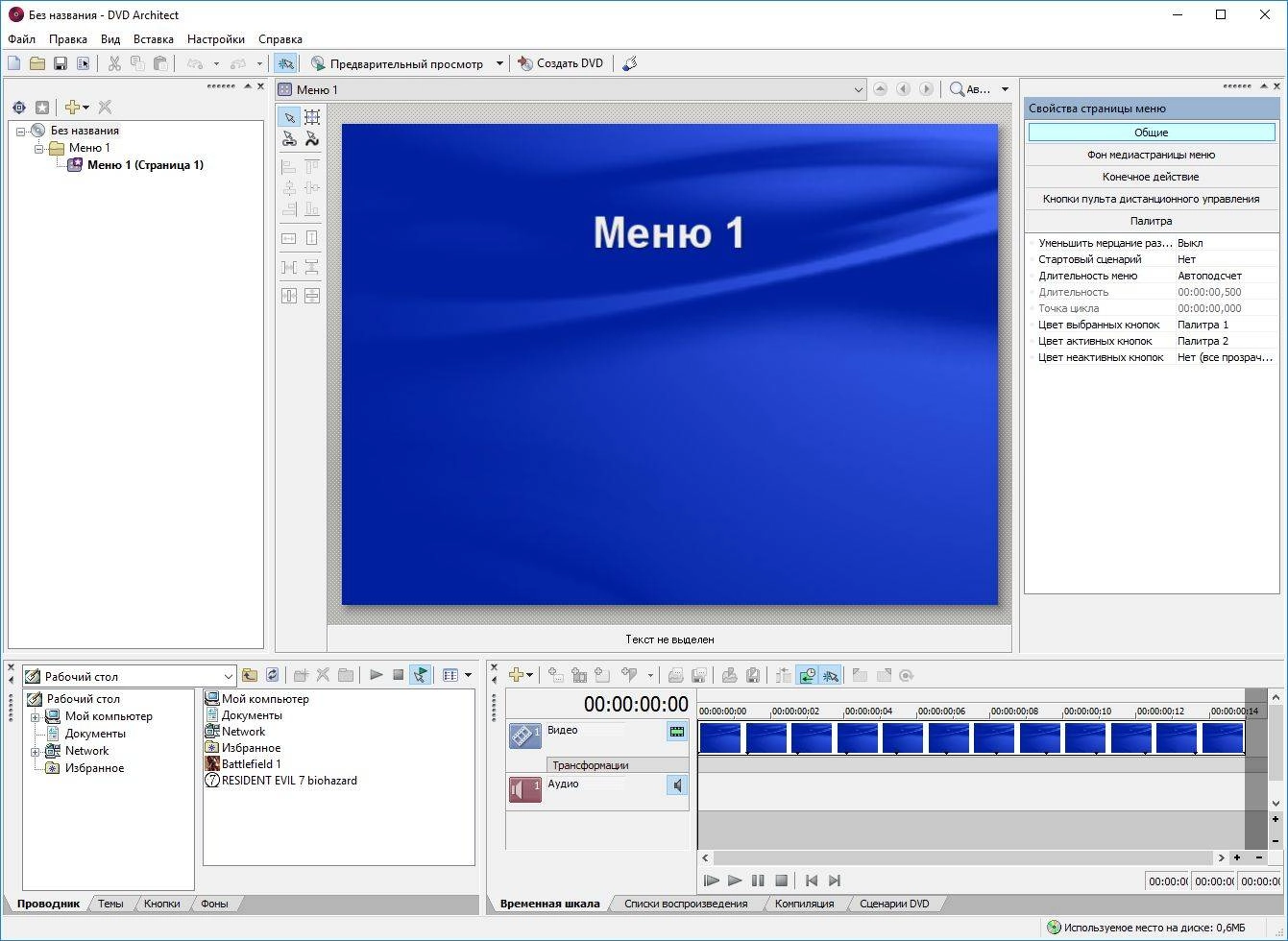Toggle the timeline snapping button

pyautogui.click(x=831, y=675)
